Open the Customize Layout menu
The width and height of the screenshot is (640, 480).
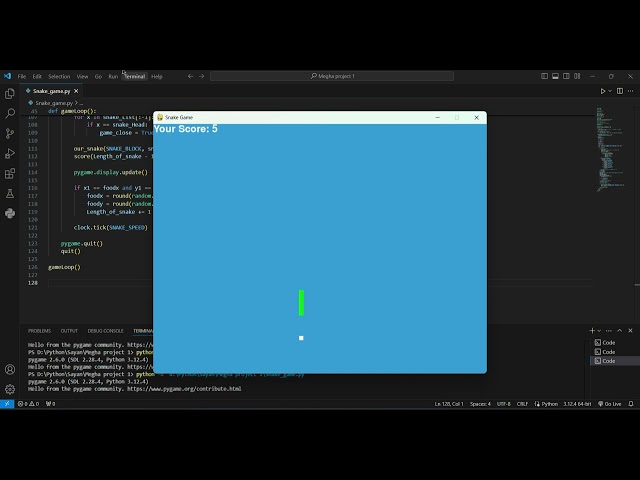click(x=577, y=76)
